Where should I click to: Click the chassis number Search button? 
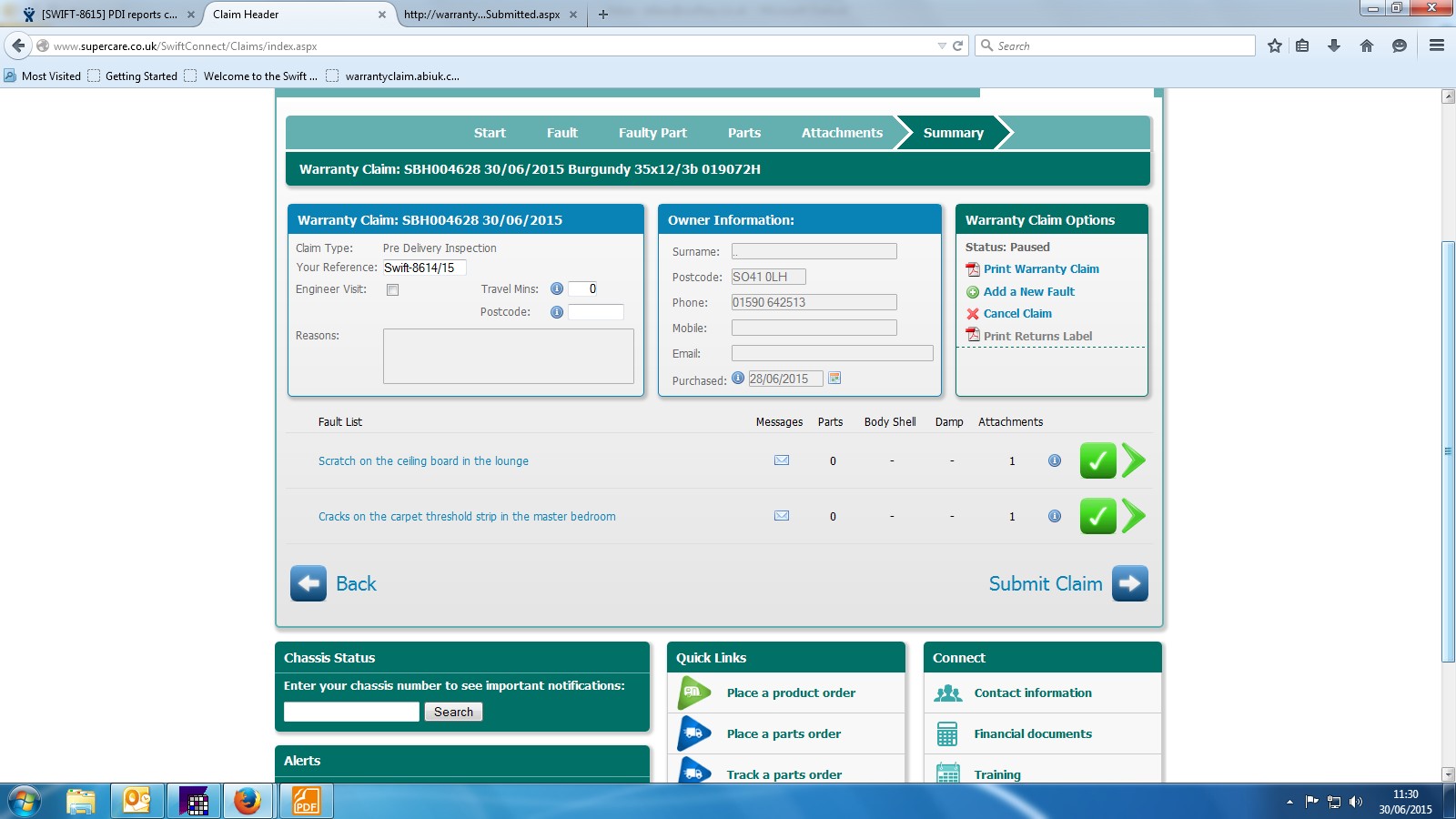[453, 712]
